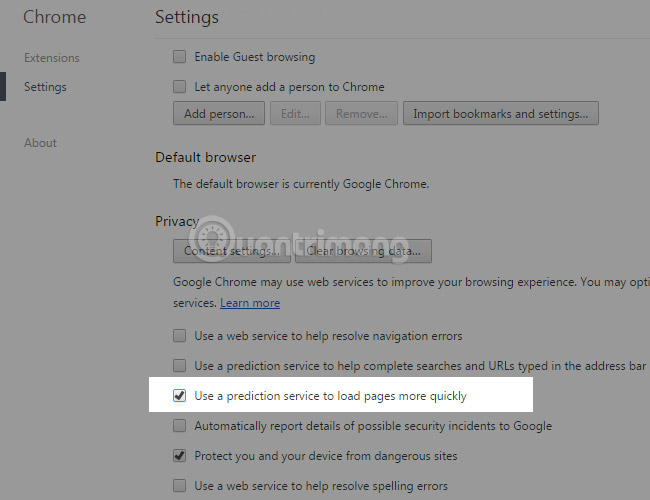Open the Extensions page in sidebar
This screenshot has height=500, width=650.
(x=51, y=58)
